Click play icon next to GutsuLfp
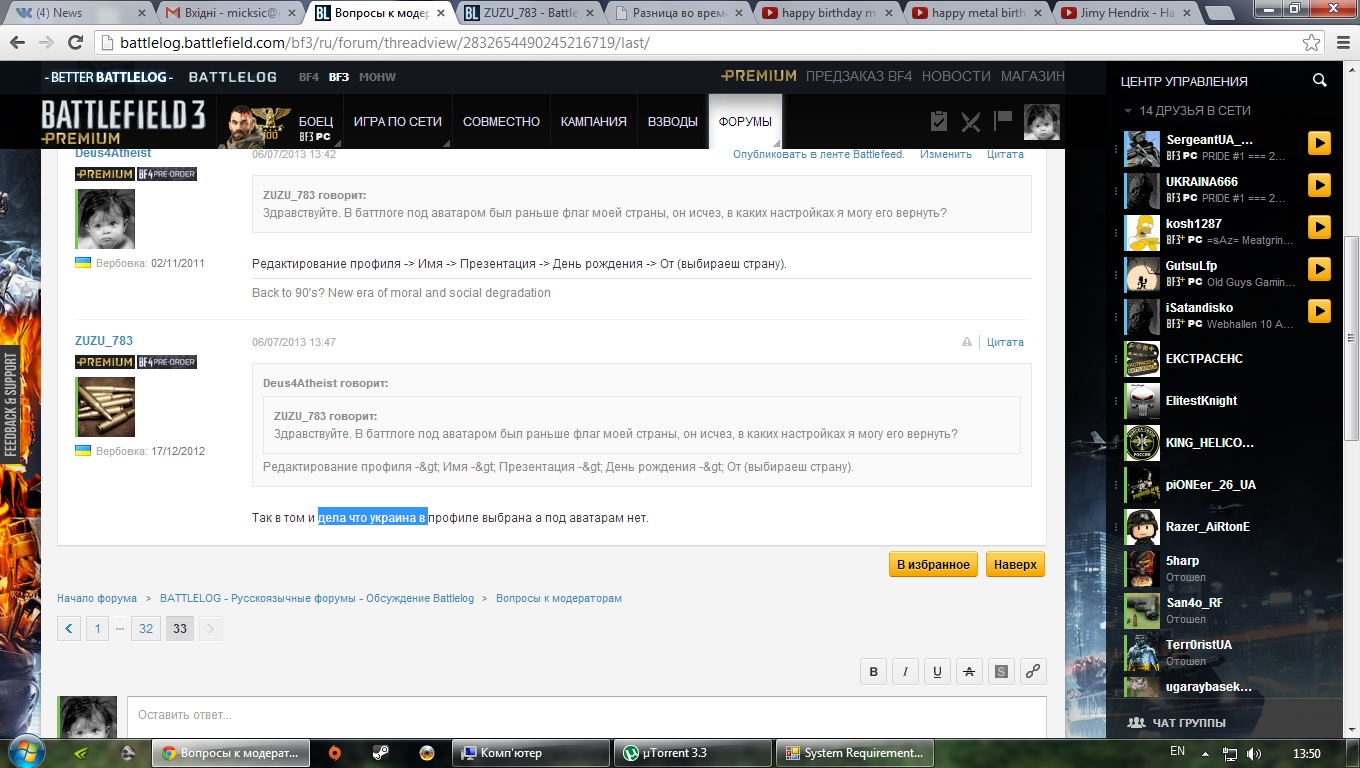1360x768 pixels. pos(1320,270)
